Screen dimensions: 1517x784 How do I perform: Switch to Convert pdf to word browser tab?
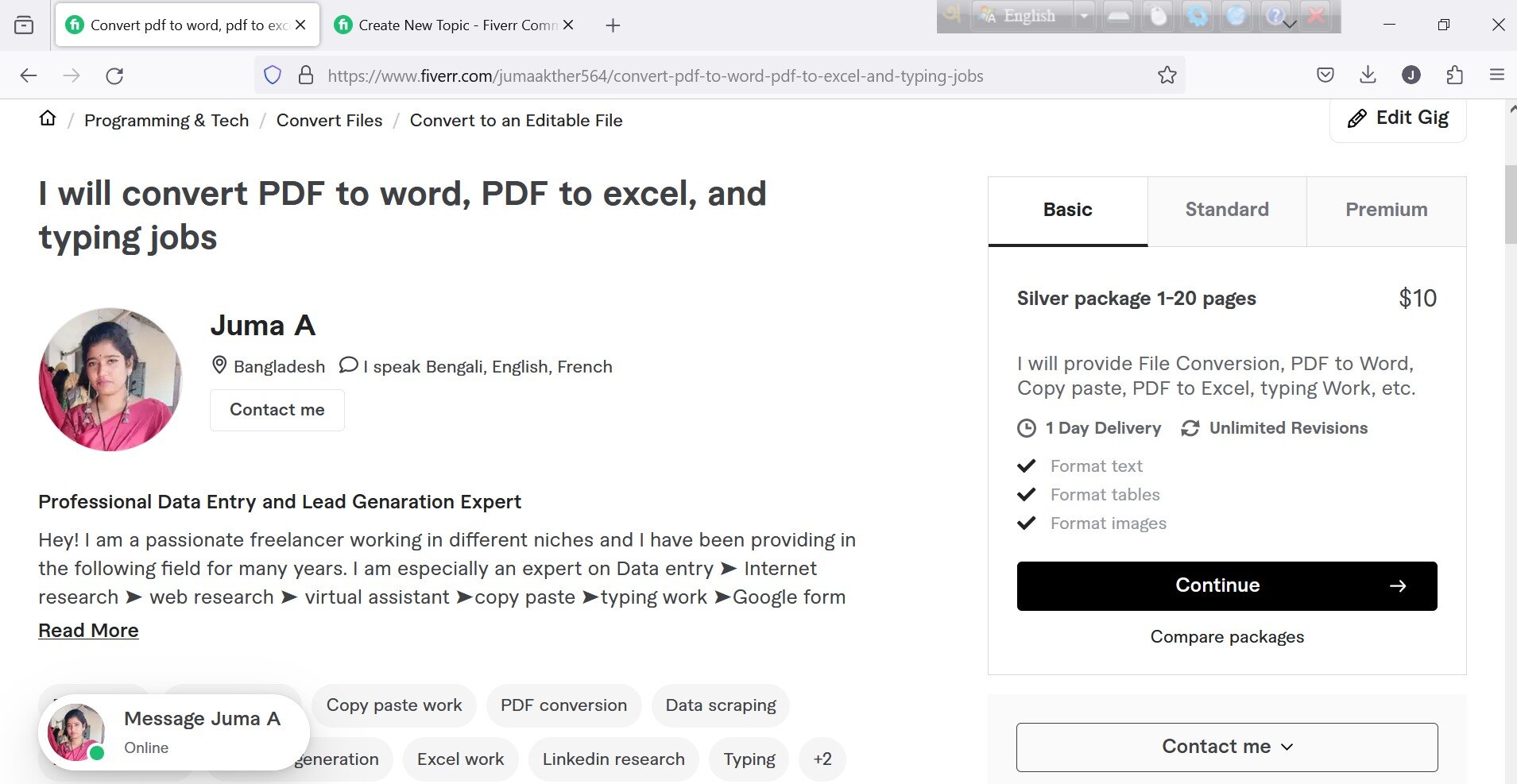point(188,25)
